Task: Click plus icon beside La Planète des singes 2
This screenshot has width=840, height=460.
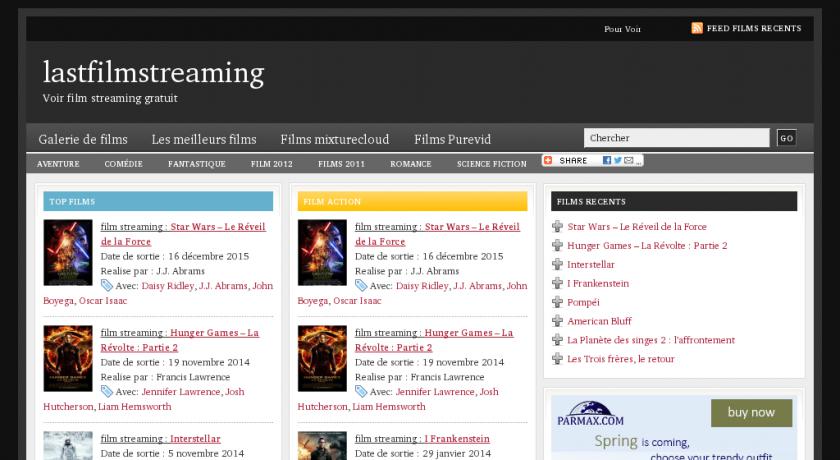Action: click(557, 340)
